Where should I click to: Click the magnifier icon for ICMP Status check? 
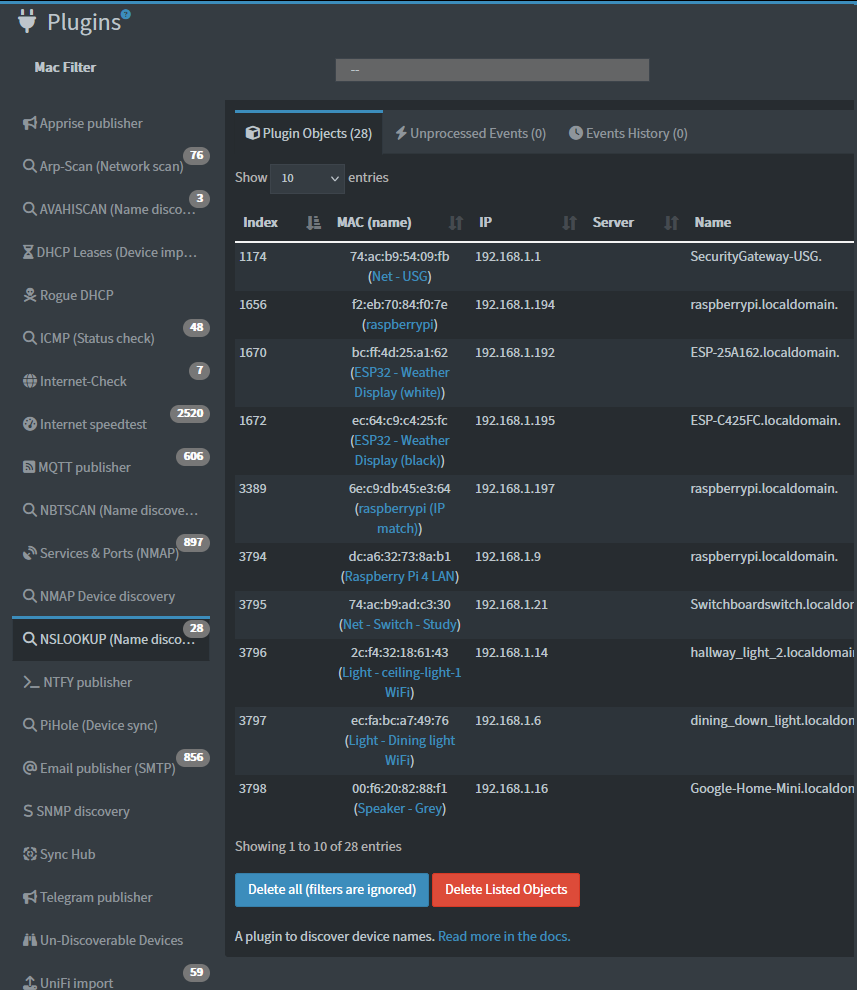pos(30,338)
